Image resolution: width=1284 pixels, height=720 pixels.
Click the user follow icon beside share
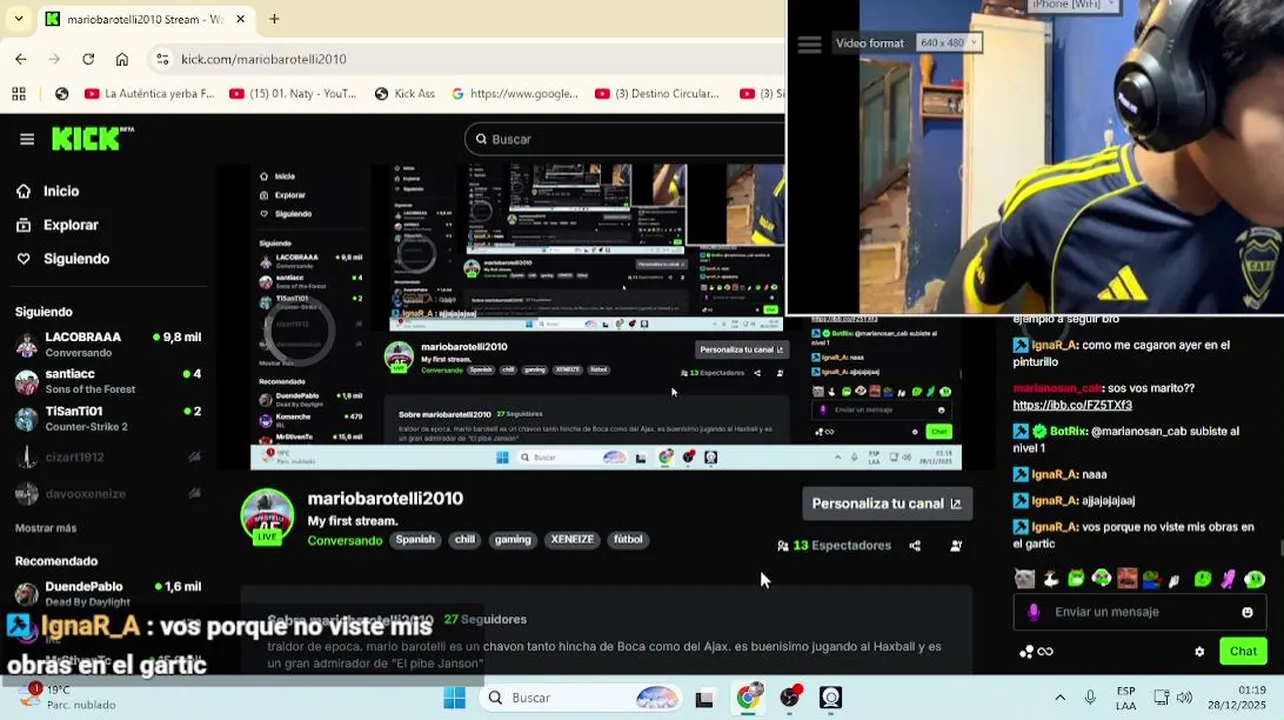956,546
